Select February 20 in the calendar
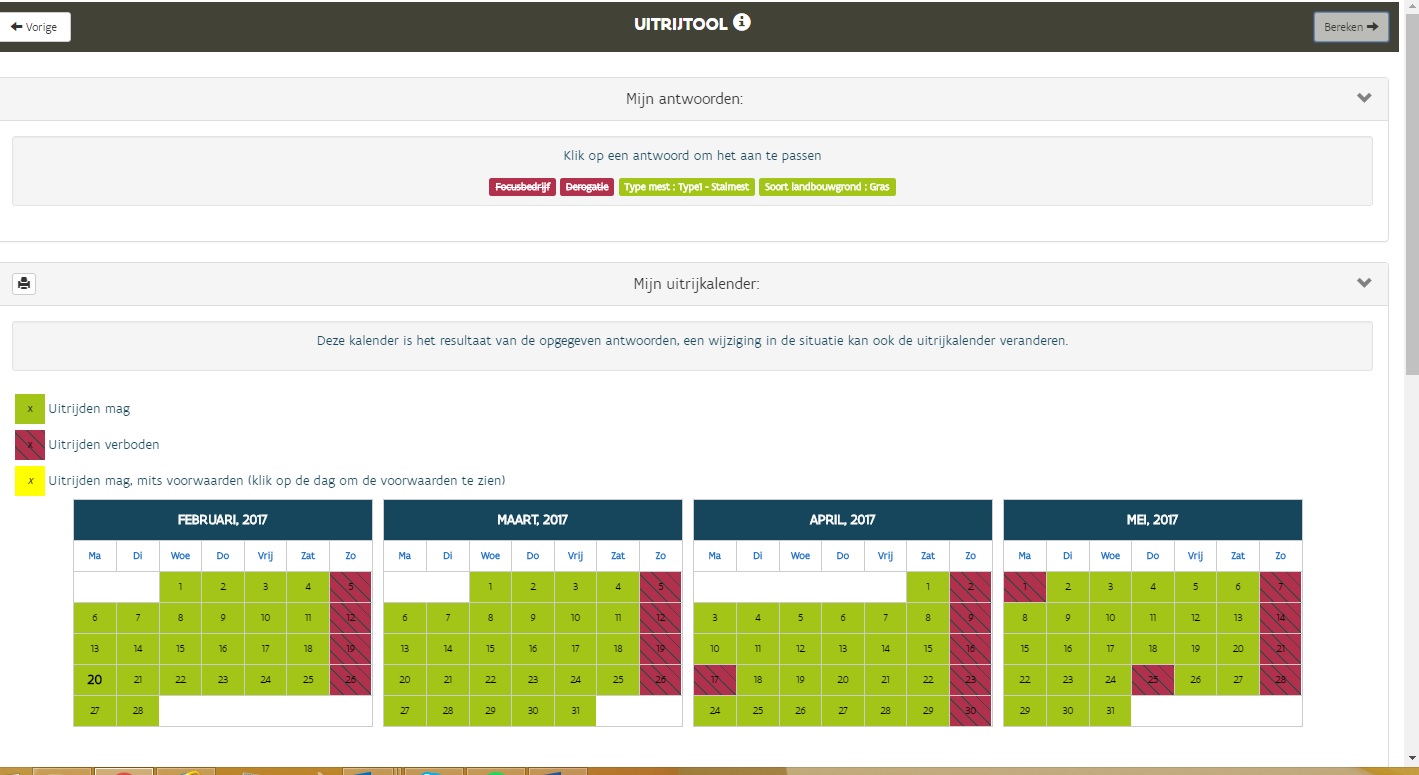1419x775 pixels. [x=95, y=680]
